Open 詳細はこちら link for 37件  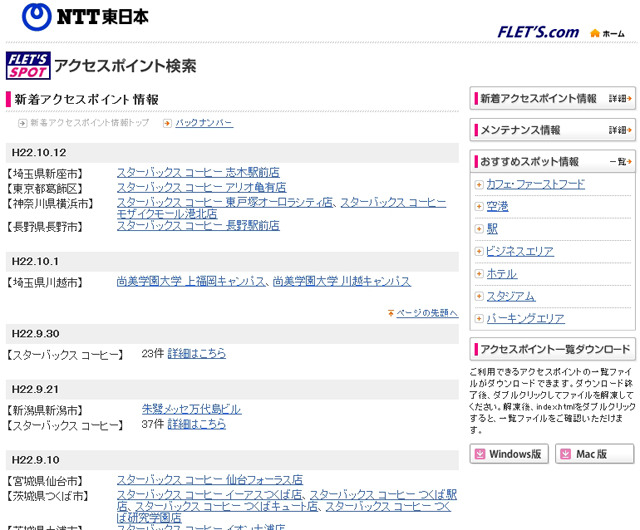(196, 425)
